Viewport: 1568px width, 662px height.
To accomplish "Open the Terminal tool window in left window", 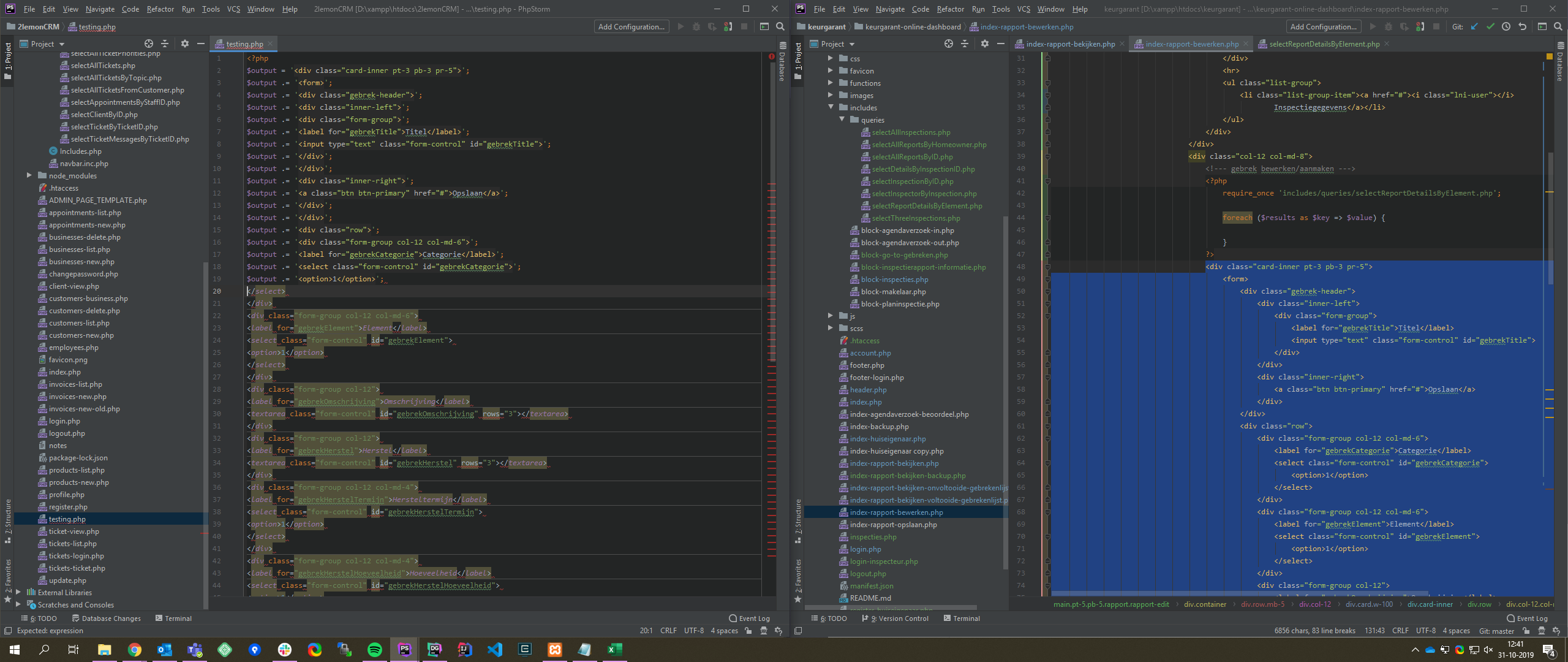I will [173, 618].
